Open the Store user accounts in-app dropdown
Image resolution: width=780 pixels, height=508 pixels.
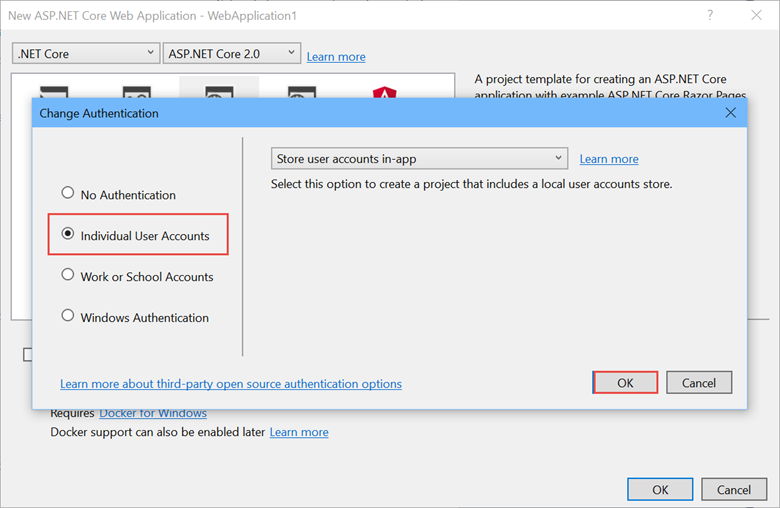tap(419, 158)
